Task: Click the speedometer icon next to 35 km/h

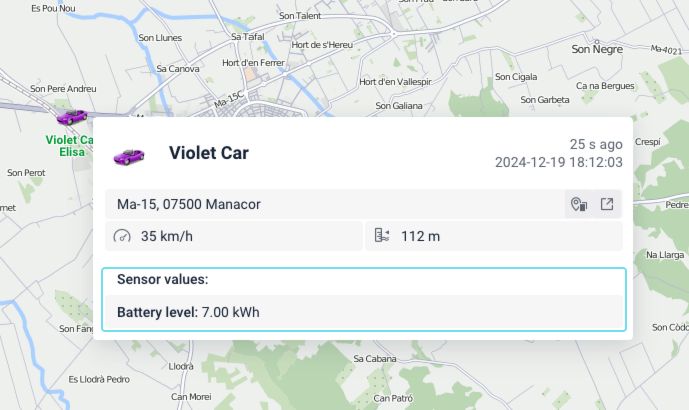Action: [123, 237]
